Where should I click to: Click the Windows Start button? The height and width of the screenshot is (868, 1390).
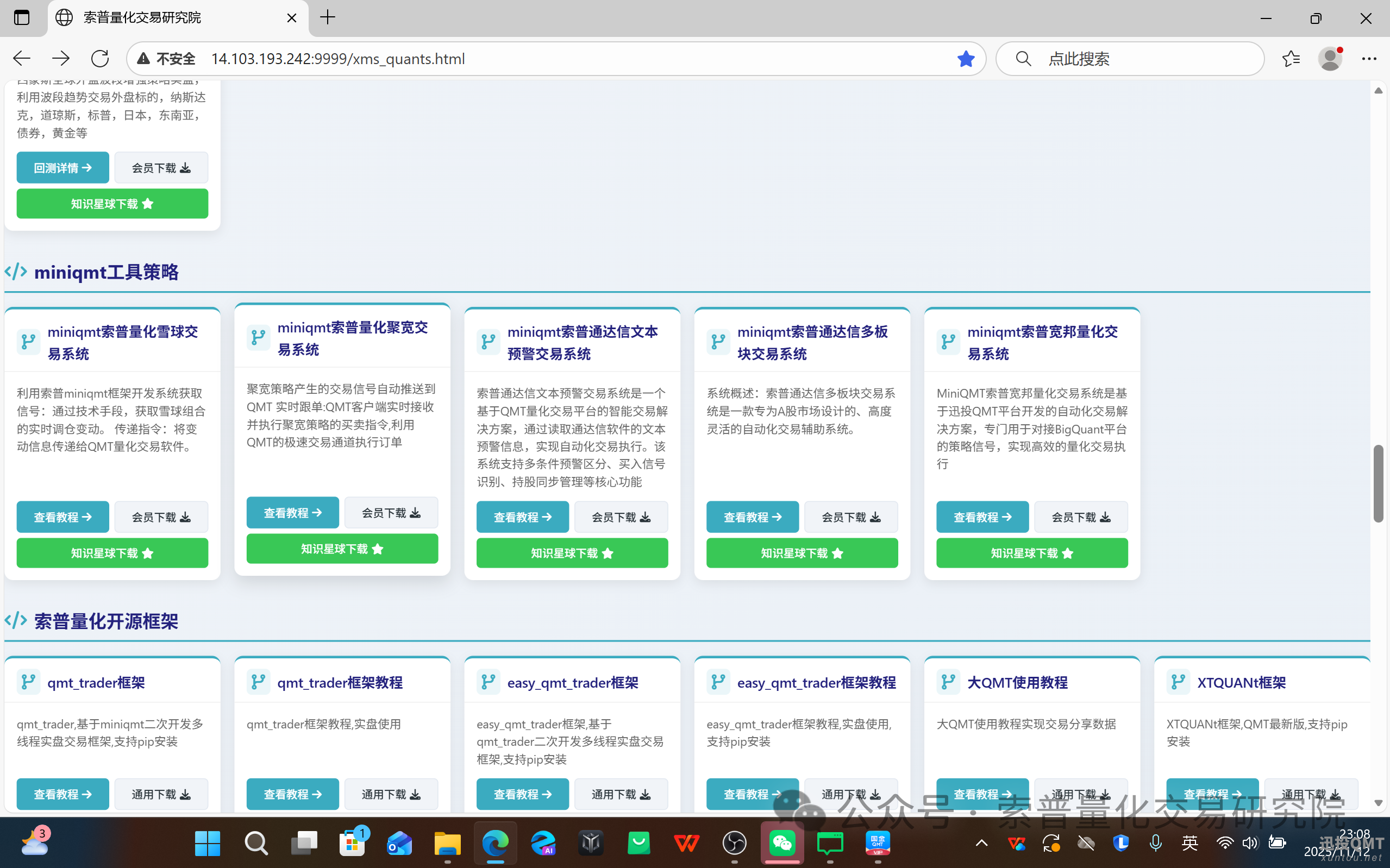pyautogui.click(x=207, y=844)
